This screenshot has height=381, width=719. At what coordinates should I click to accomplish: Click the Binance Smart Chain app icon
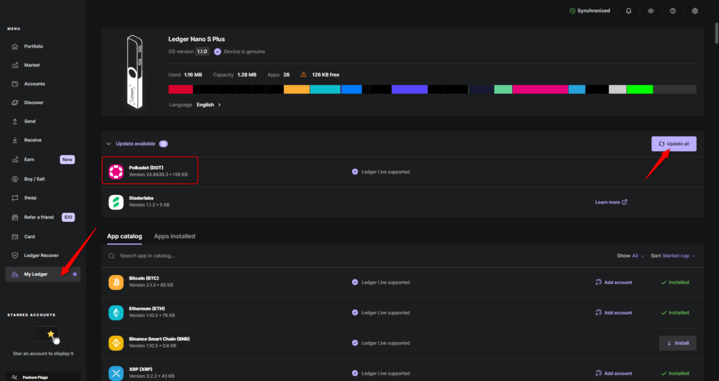(x=116, y=343)
